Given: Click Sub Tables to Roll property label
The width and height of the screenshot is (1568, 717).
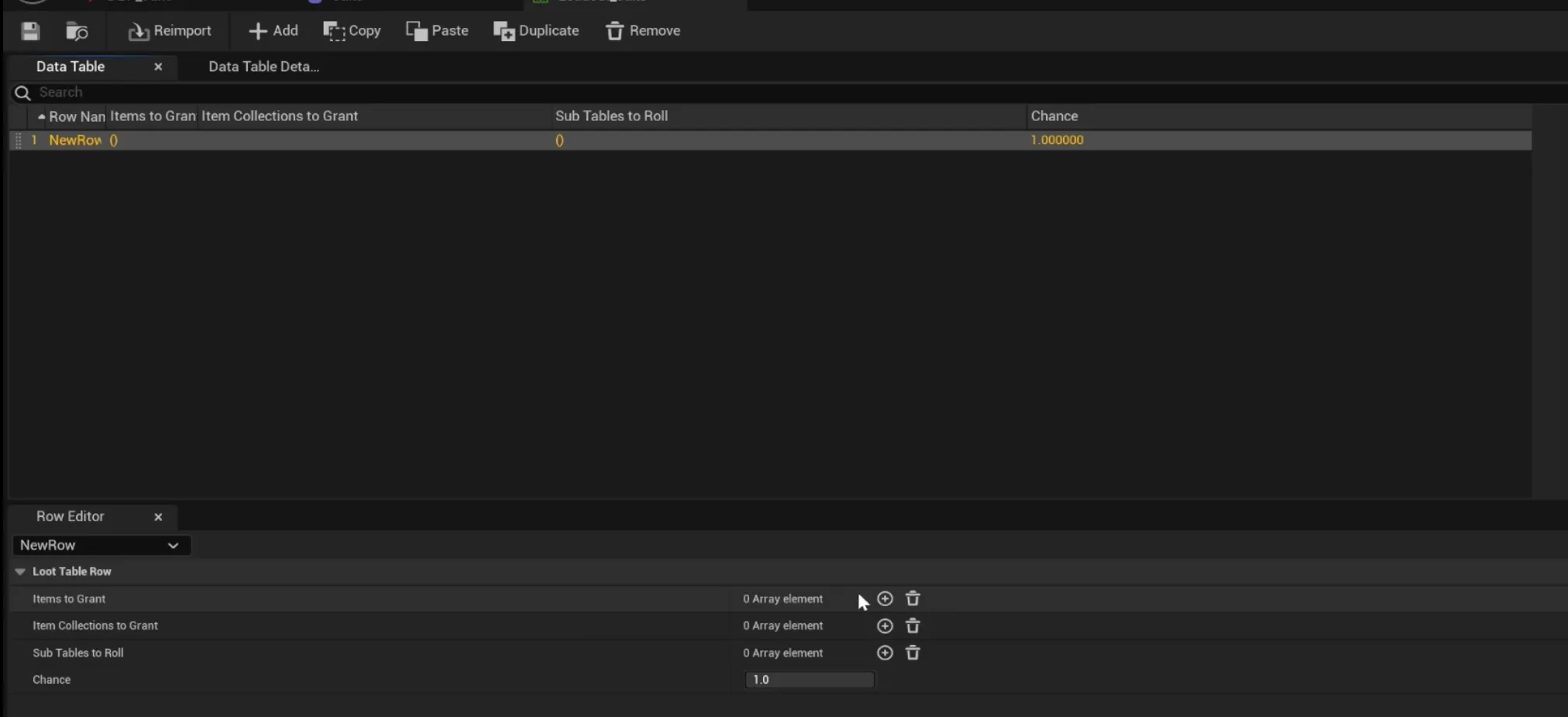Looking at the screenshot, I should click(77, 653).
